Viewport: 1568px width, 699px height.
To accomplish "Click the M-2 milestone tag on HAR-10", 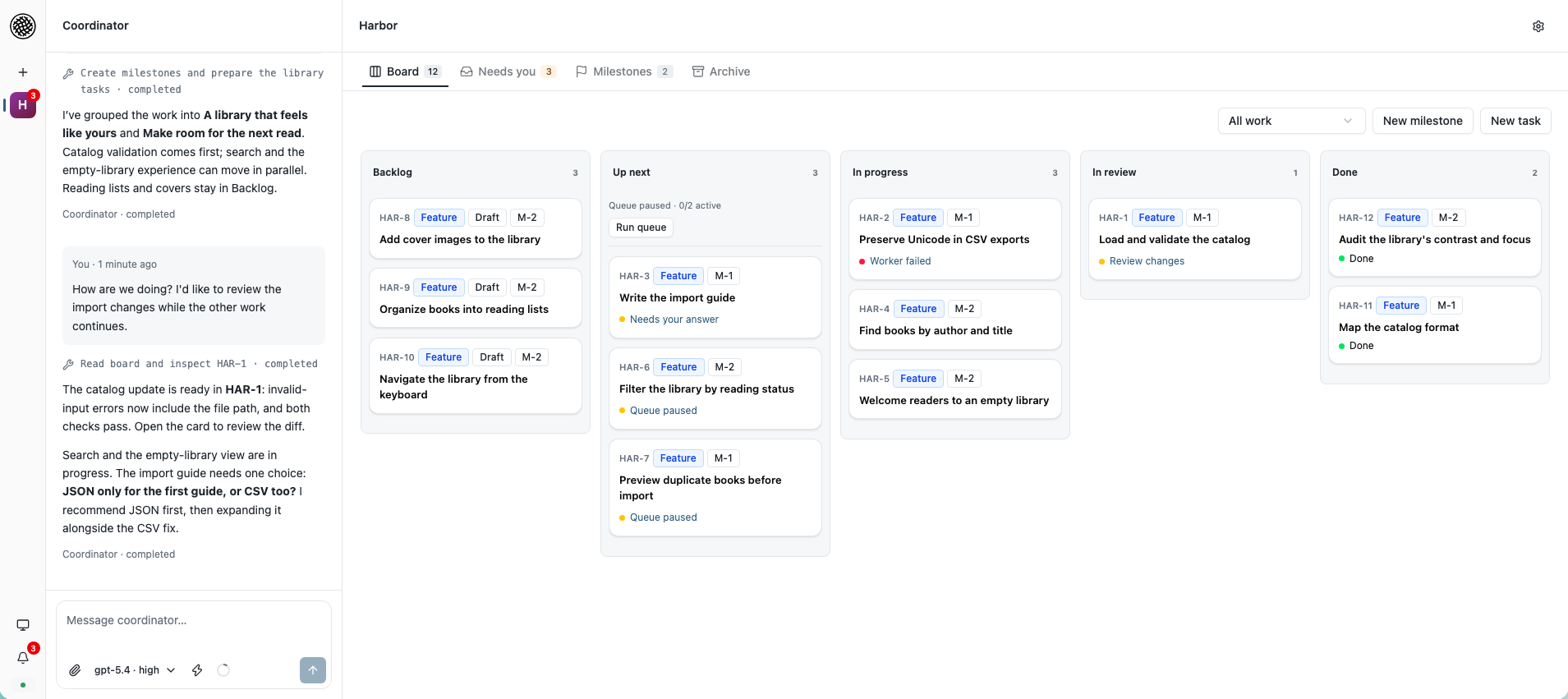I will pos(531,357).
